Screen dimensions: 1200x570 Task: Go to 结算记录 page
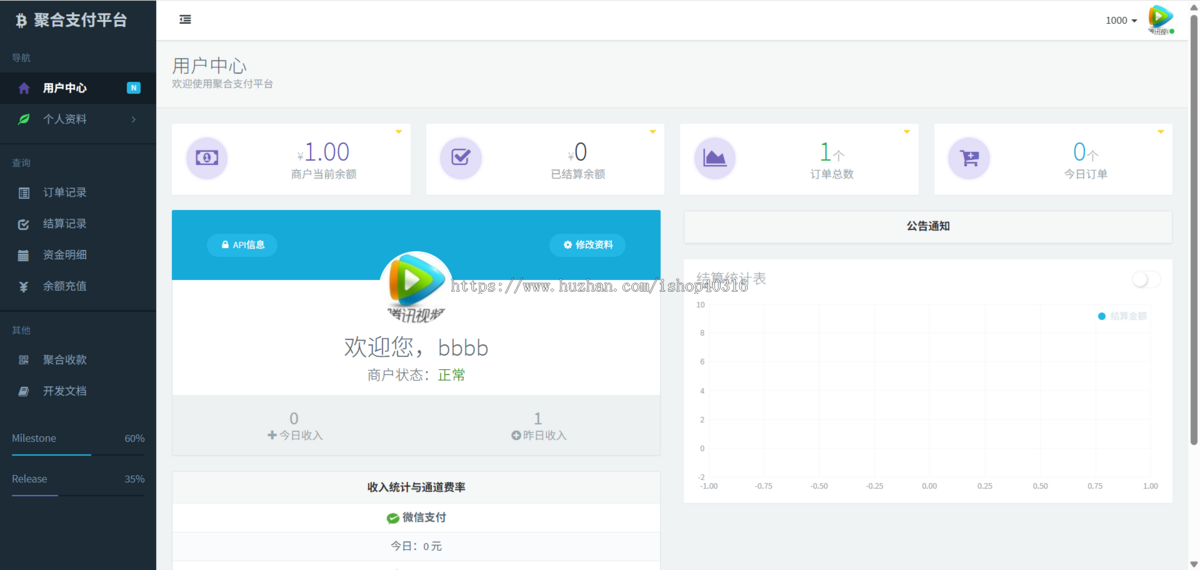point(78,224)
